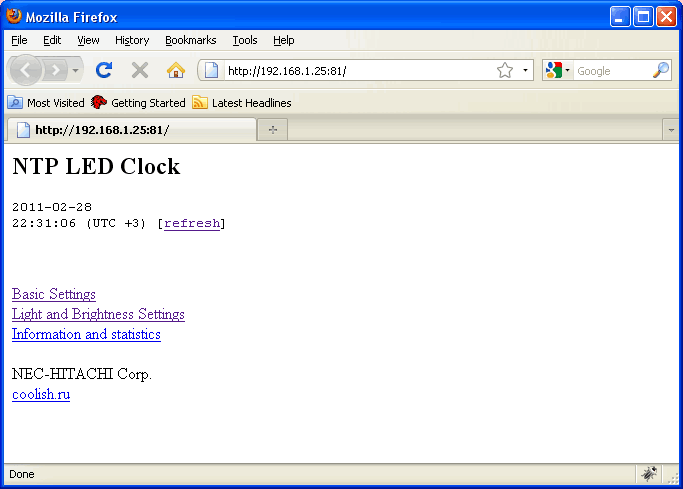
Task: Click the Information and statistics link
Action: [86, 334]
